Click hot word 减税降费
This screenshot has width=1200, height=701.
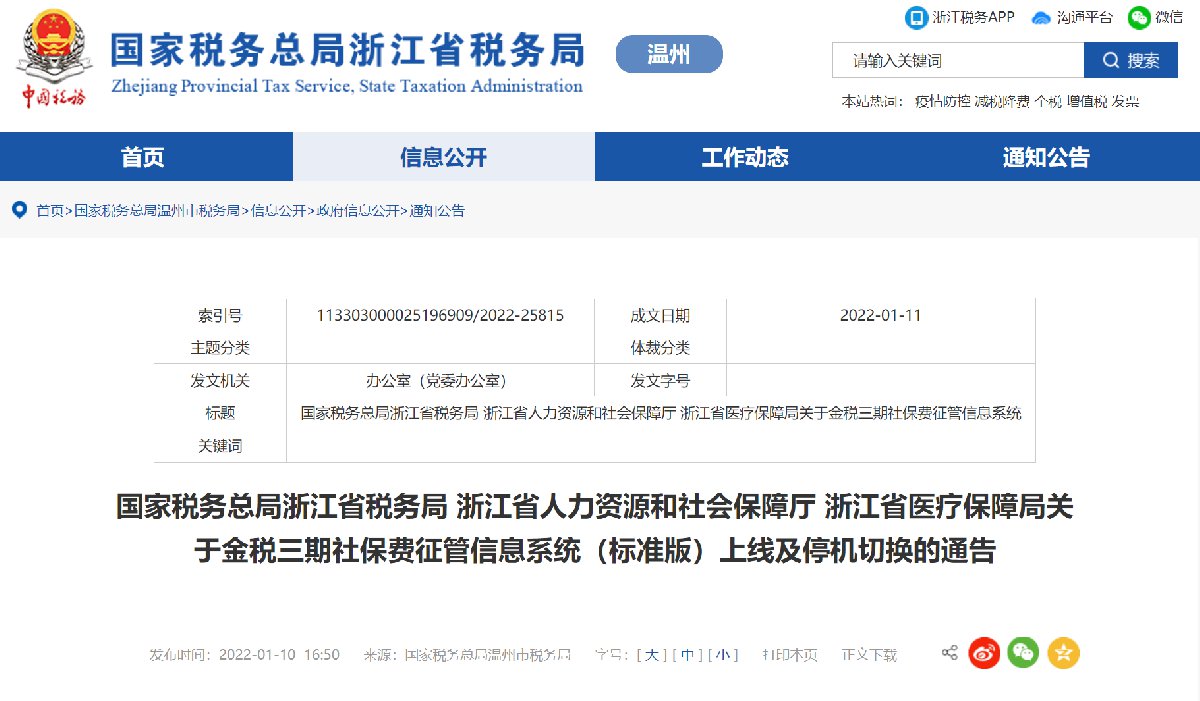tap(1002, 101)
